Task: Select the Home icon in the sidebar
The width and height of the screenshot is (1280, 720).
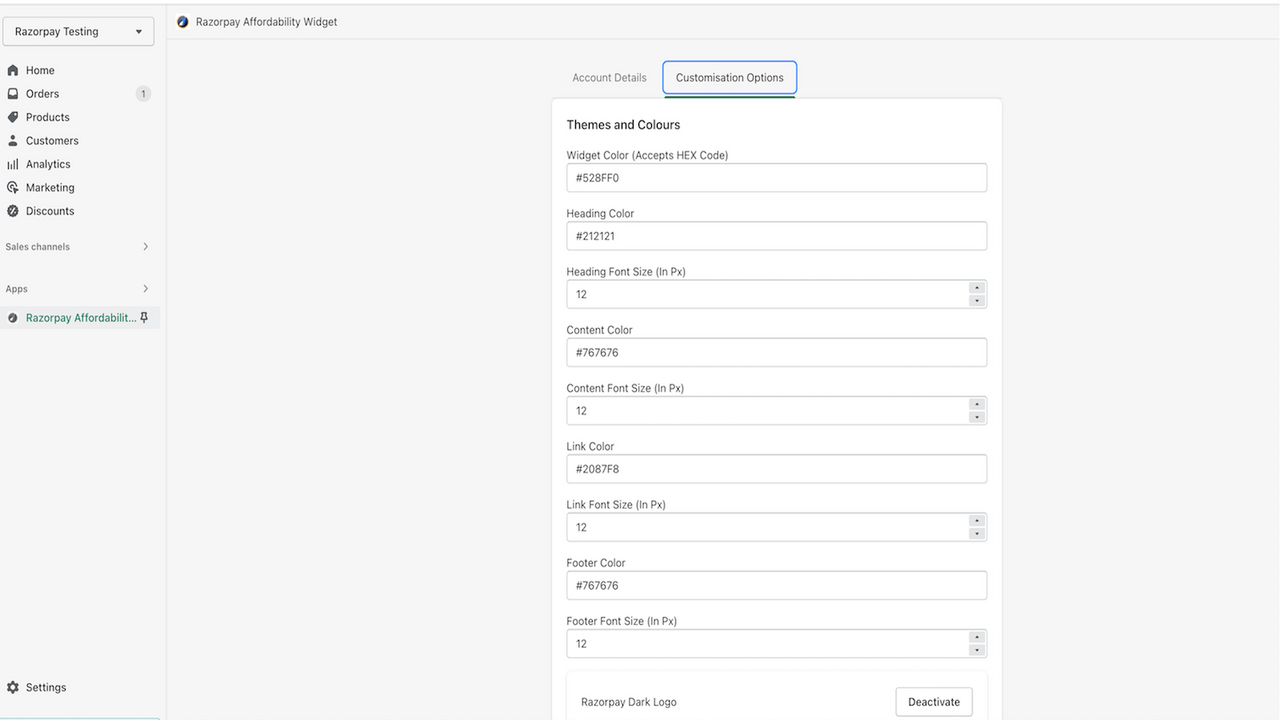Action: [x=12, y=70]
